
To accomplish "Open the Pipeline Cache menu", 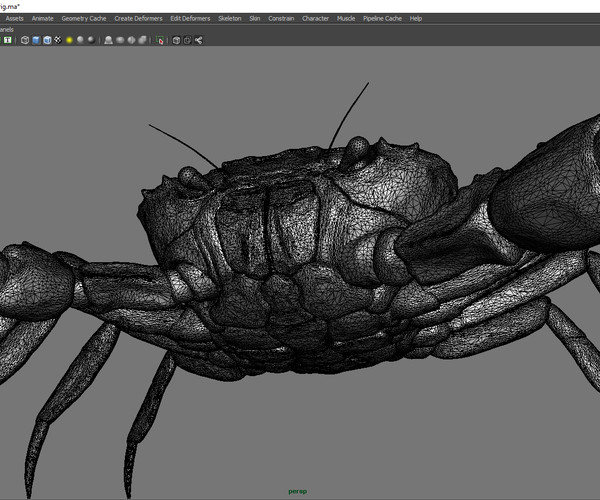I will tap(382, 18).
